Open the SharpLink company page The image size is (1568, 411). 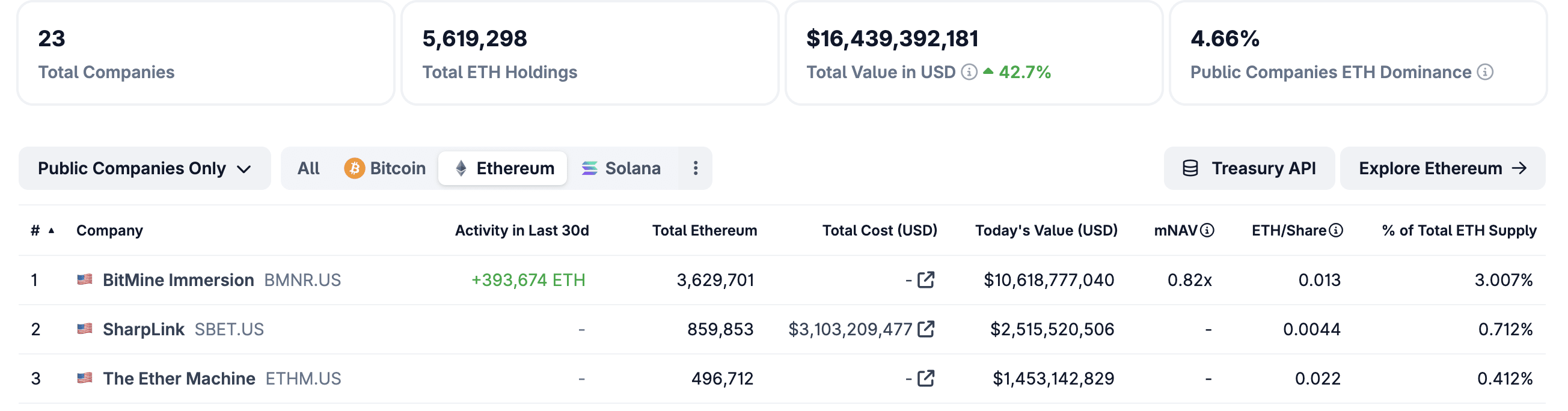pyautogui.click(x=143, y=329)
